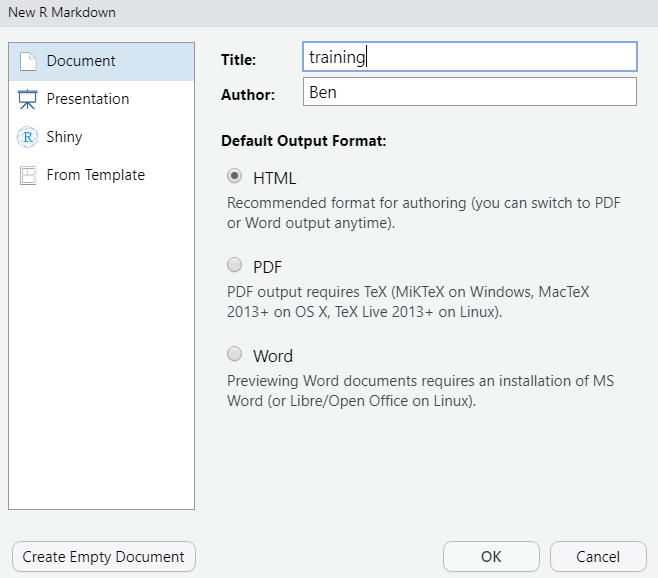Click the PDF format label text

click(267, 267)
